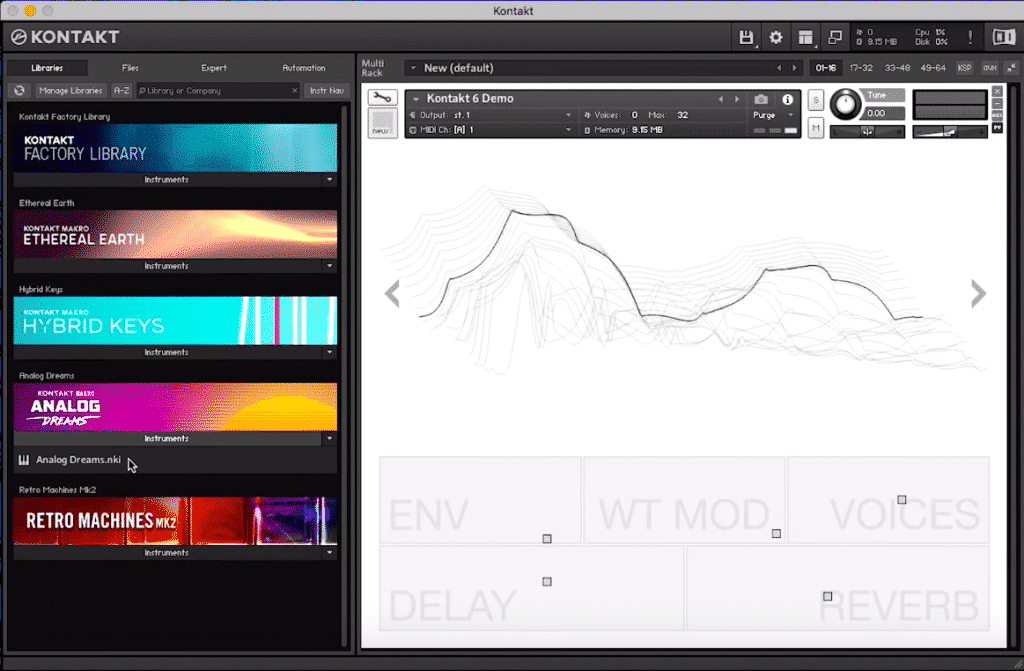The width and height of the screenshot is (1024, 671).
Task: Click the large right arrow in instrument view
Action: 978,293
